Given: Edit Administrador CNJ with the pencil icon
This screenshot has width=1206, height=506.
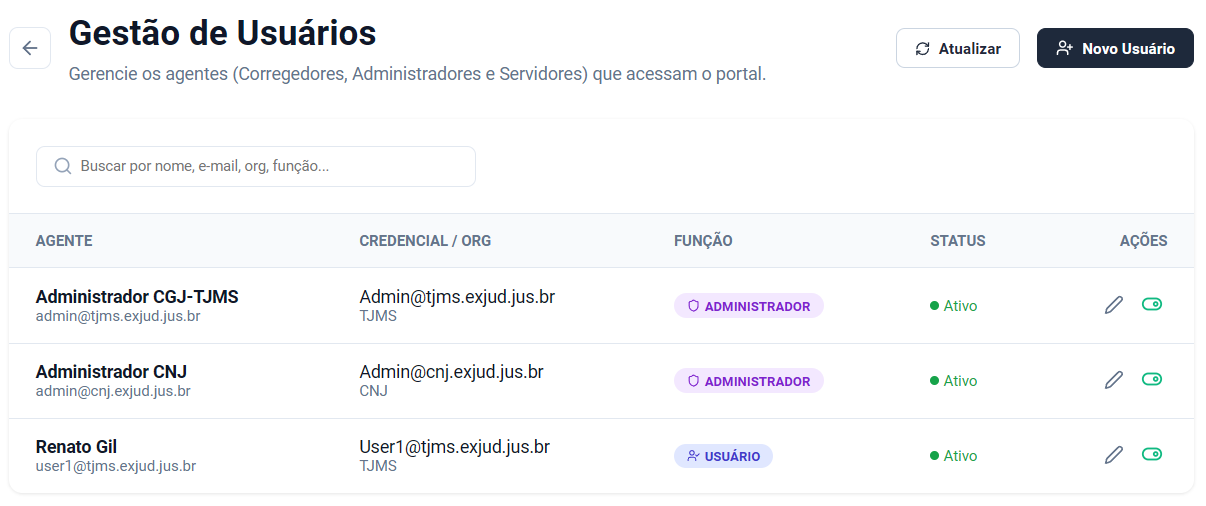Looking at the screenshot, I should pyautogui.click(x=1113, y=380).
